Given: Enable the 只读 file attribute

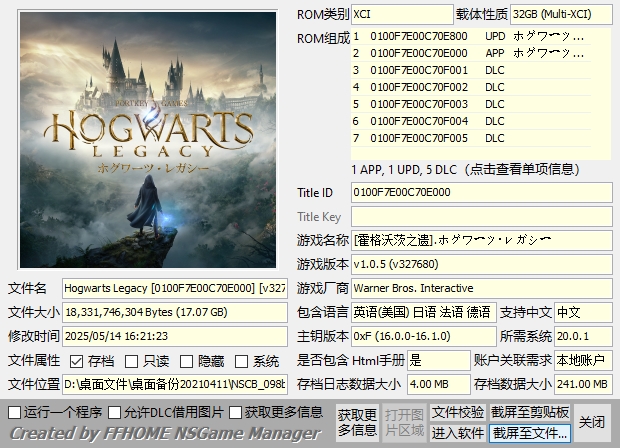Looking at the screenshot, I should pos(131,361).
